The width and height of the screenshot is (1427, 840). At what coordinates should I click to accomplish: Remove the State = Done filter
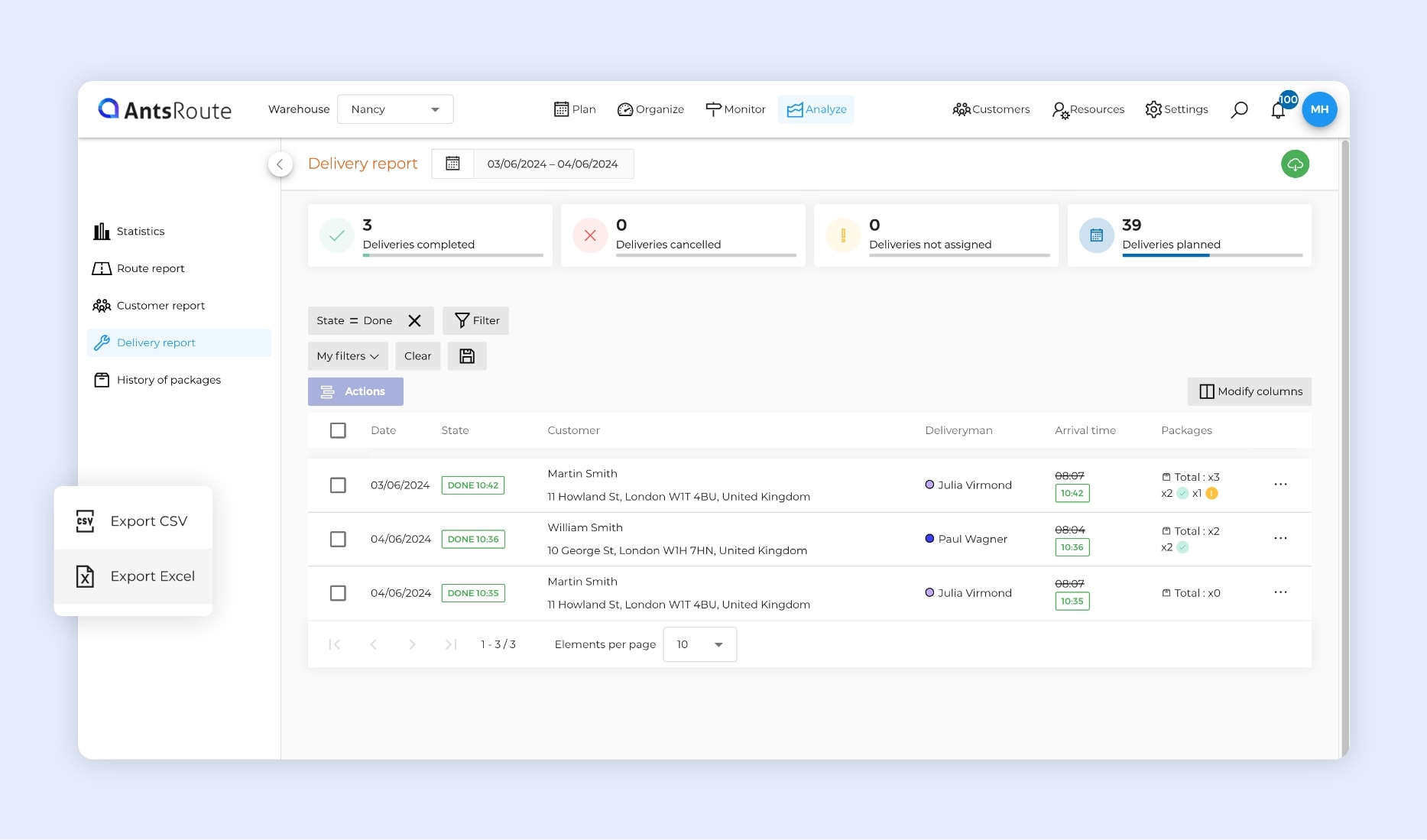(414, 321)
